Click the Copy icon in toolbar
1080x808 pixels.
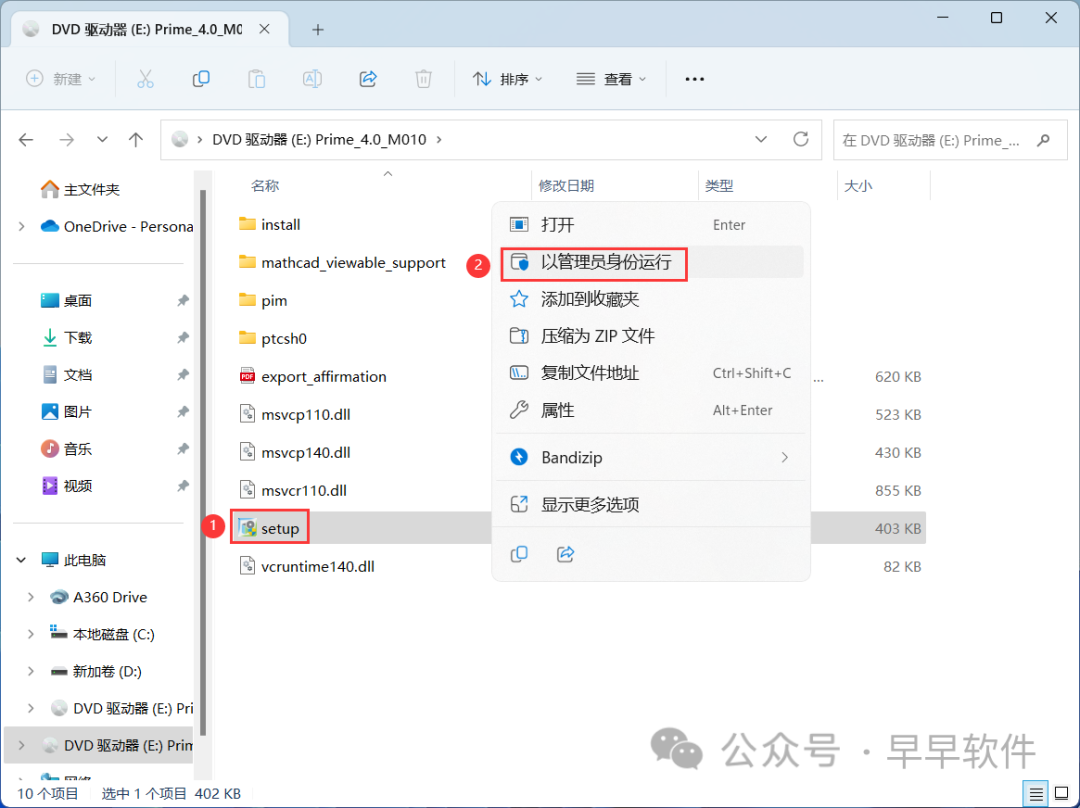(x=200, y=79)
